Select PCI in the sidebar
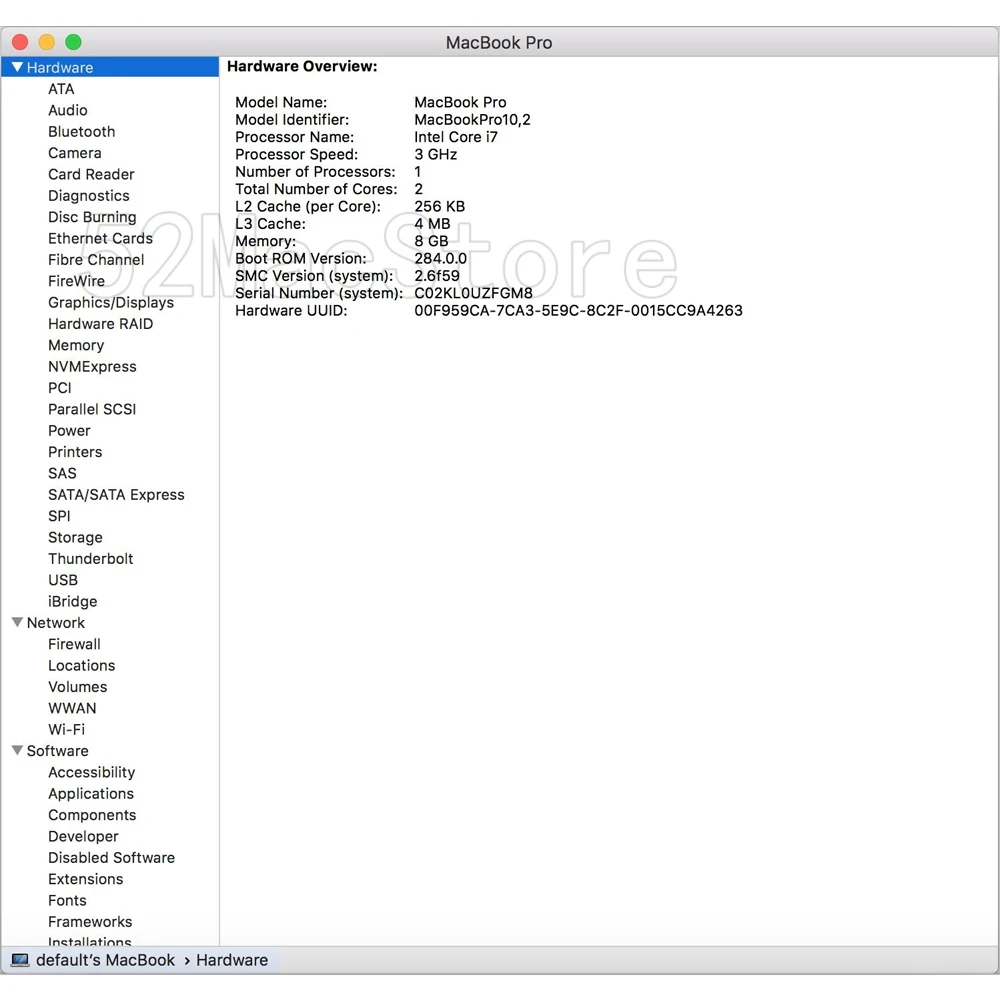Viewport: 1000px width, 1000px height. pyautogui.click(x=59, y=388)
